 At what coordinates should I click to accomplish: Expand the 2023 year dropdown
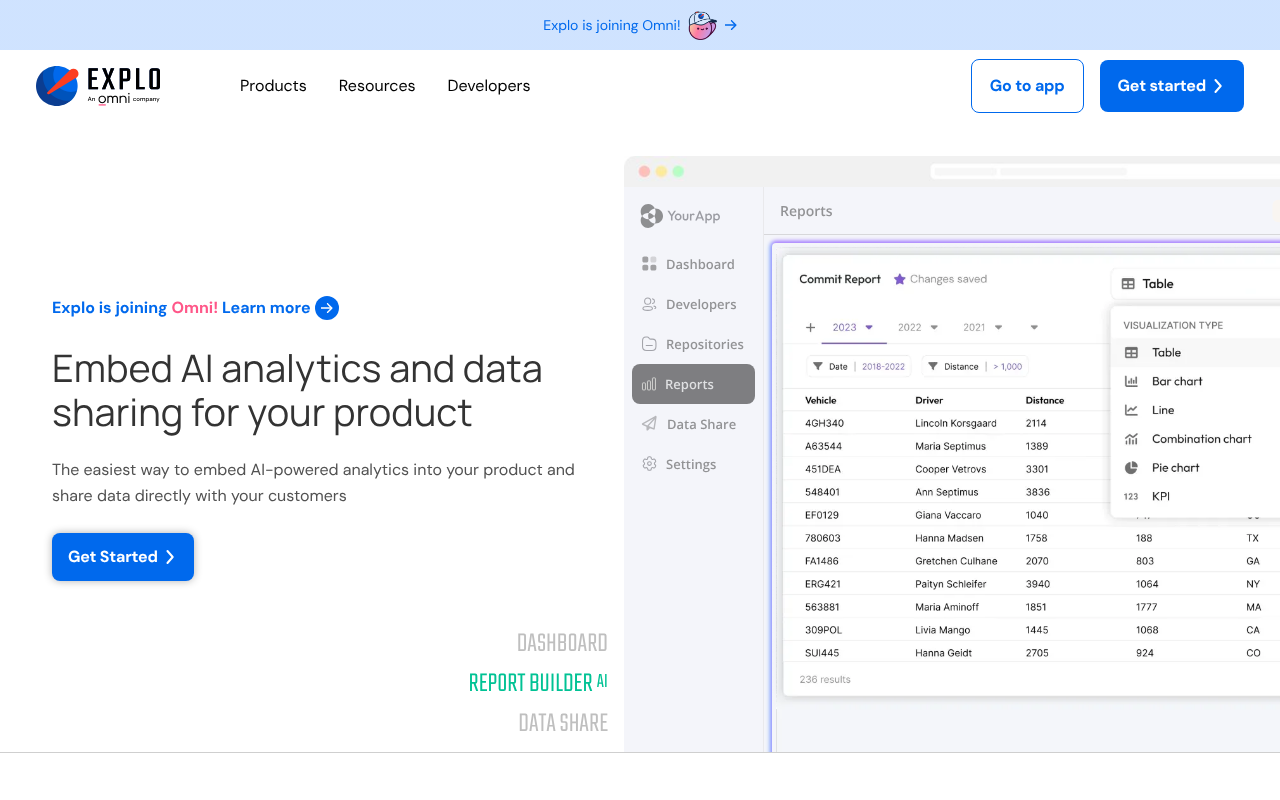pos(869,327)
